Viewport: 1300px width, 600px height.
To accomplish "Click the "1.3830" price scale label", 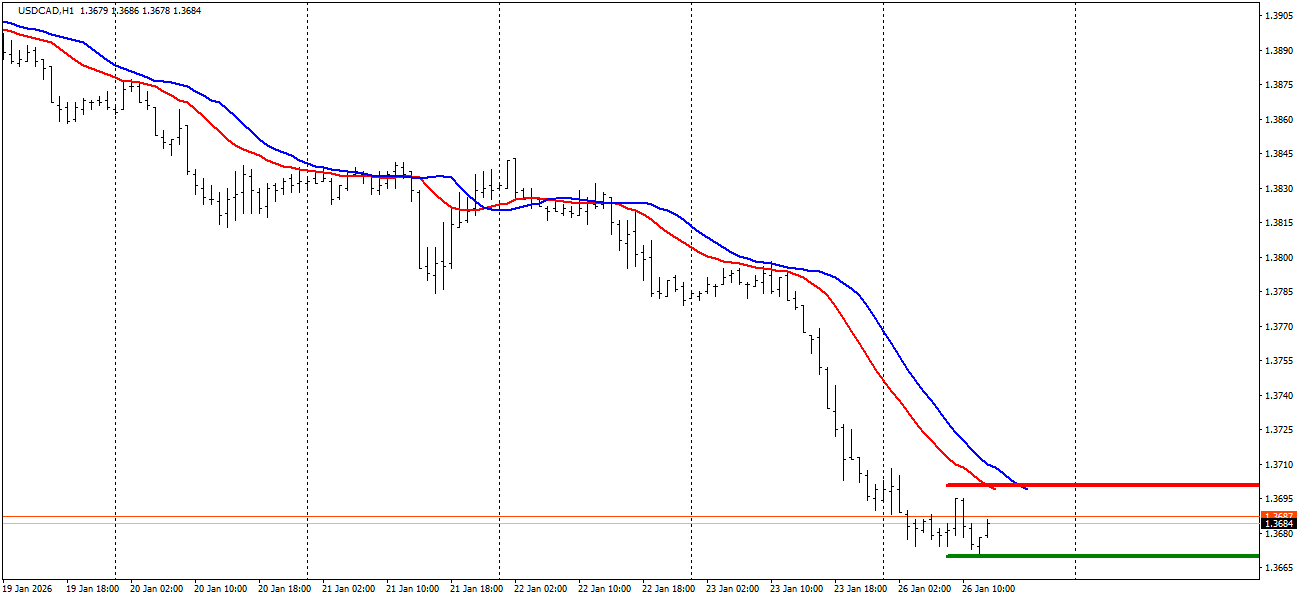I will tap(1279, 189).
